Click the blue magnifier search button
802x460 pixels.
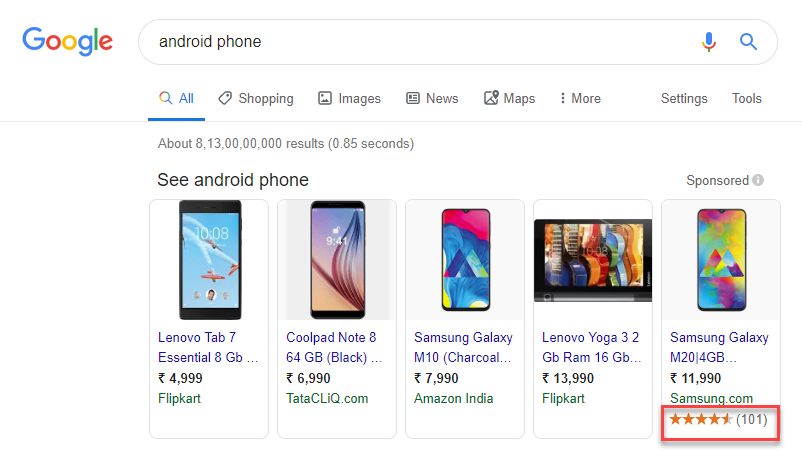[748, 41]
